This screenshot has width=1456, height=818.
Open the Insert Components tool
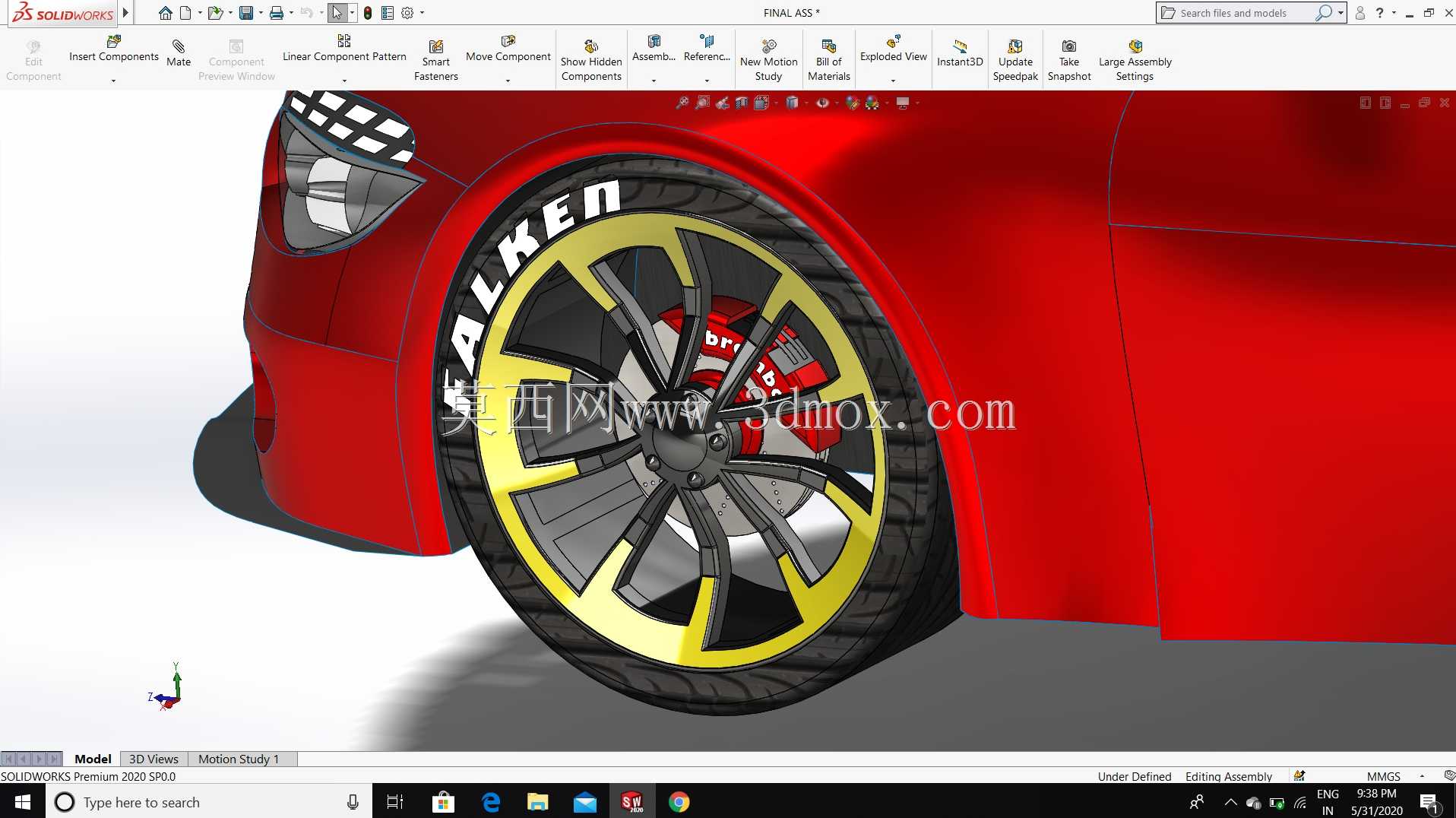(x=114, y=49)
